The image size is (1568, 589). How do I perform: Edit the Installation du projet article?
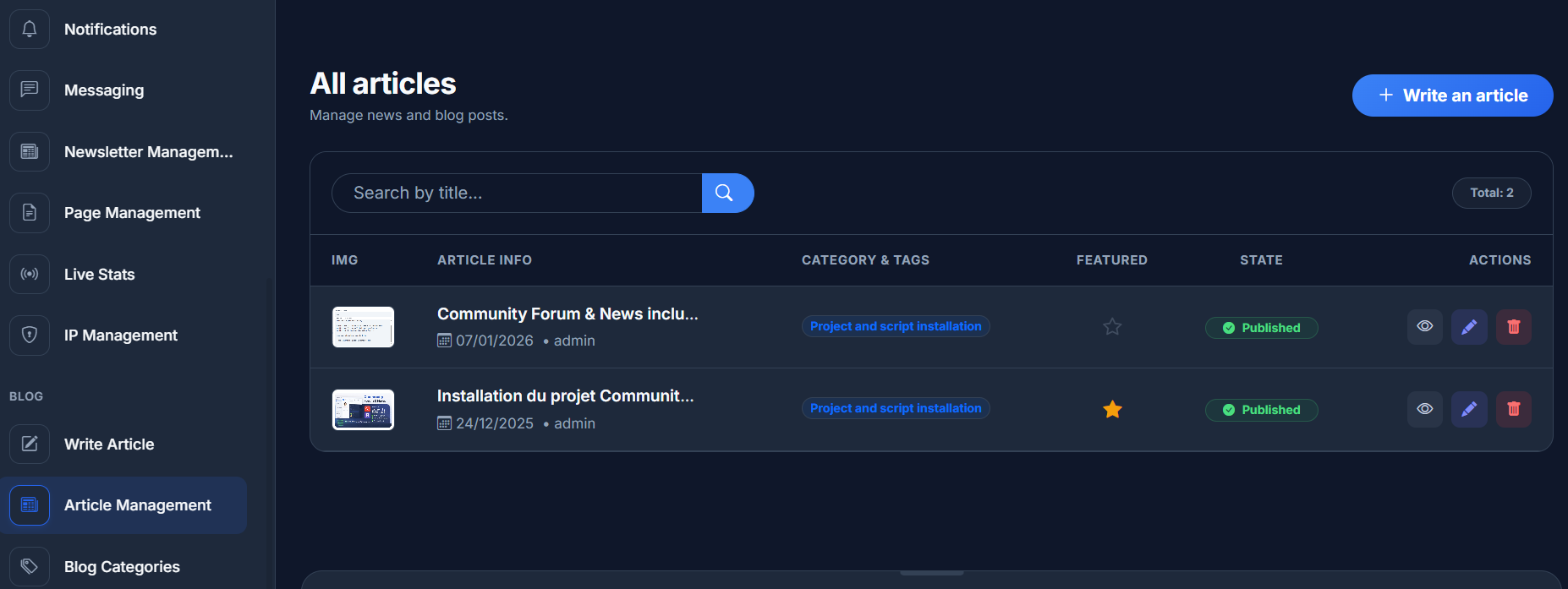pyautogui.click(x=1469, y=409)
